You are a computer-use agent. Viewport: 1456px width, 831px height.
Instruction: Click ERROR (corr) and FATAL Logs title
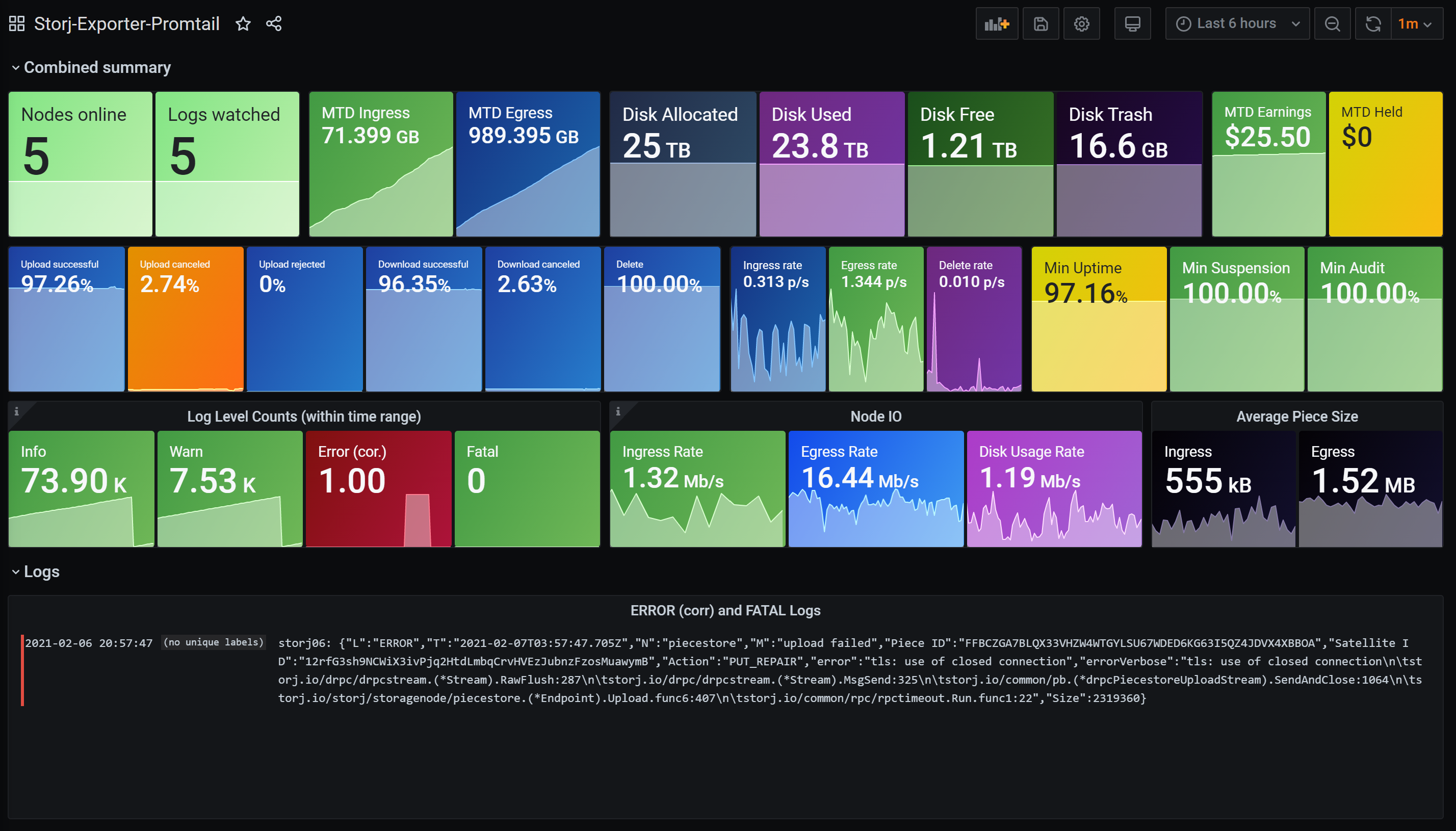(x=725, y=610)
